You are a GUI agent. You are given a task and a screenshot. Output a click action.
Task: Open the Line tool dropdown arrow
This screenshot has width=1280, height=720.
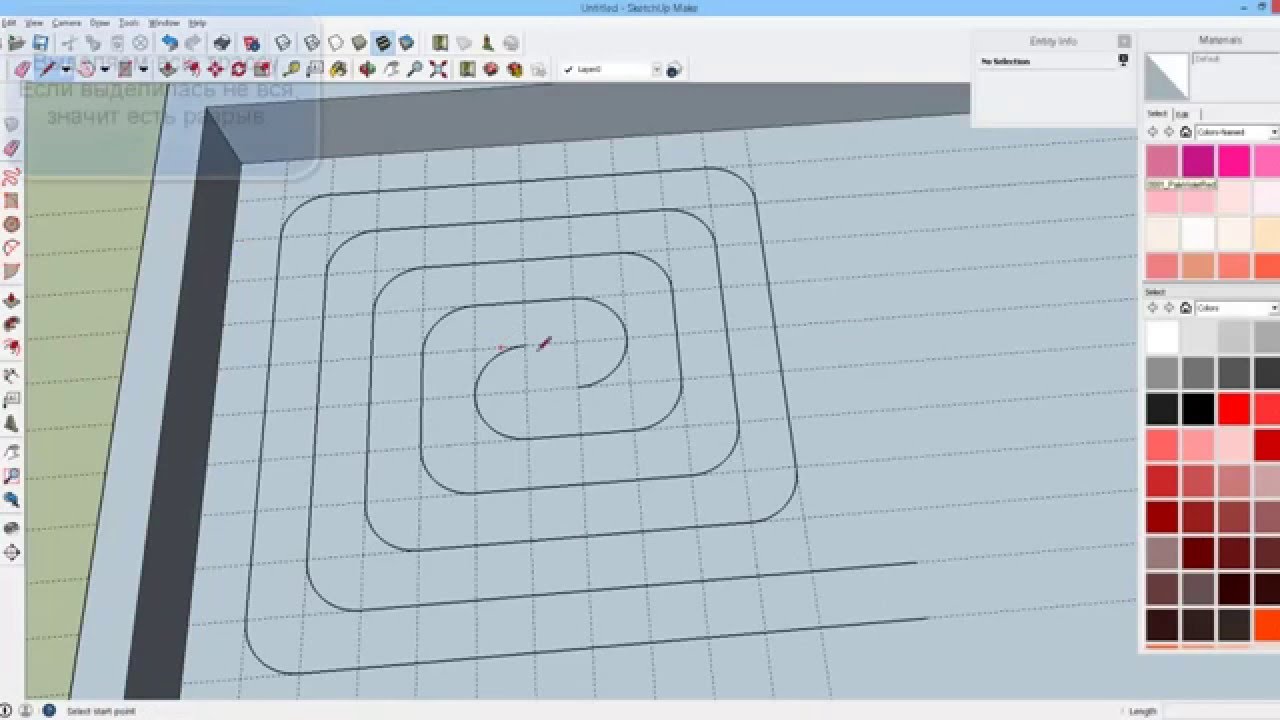click(66, 69)
